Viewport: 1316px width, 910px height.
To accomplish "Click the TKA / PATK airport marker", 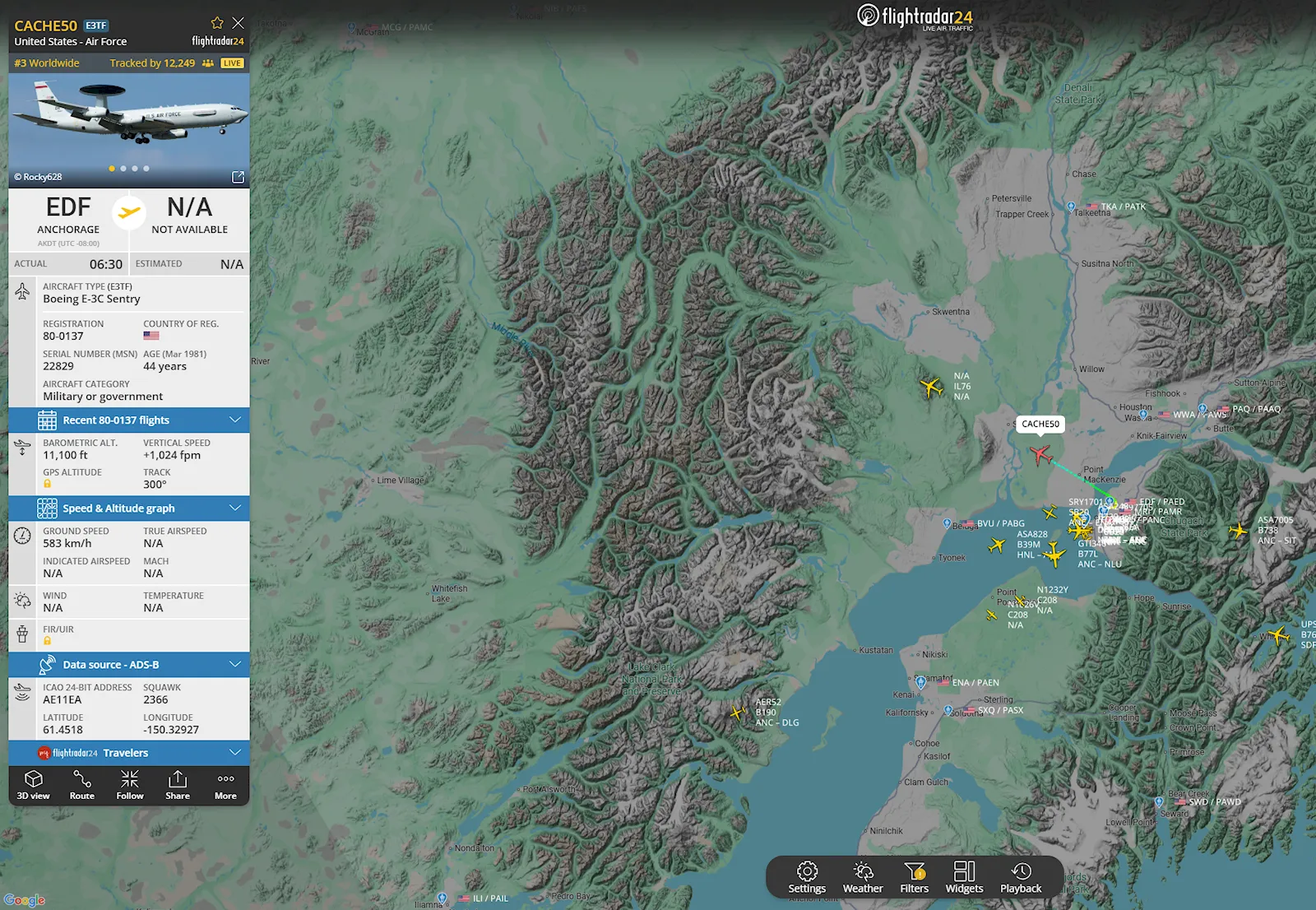I will 1071,207.
